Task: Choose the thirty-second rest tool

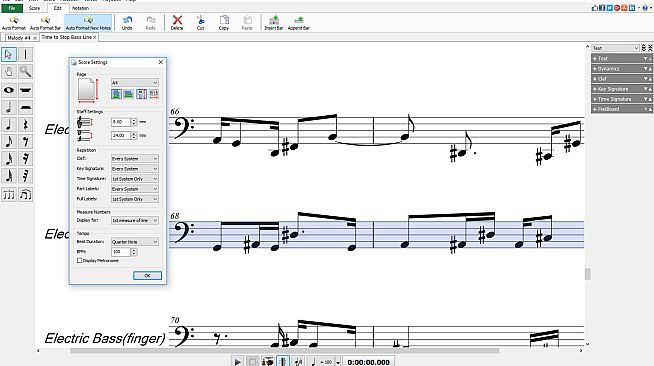Action: point(25,176)
